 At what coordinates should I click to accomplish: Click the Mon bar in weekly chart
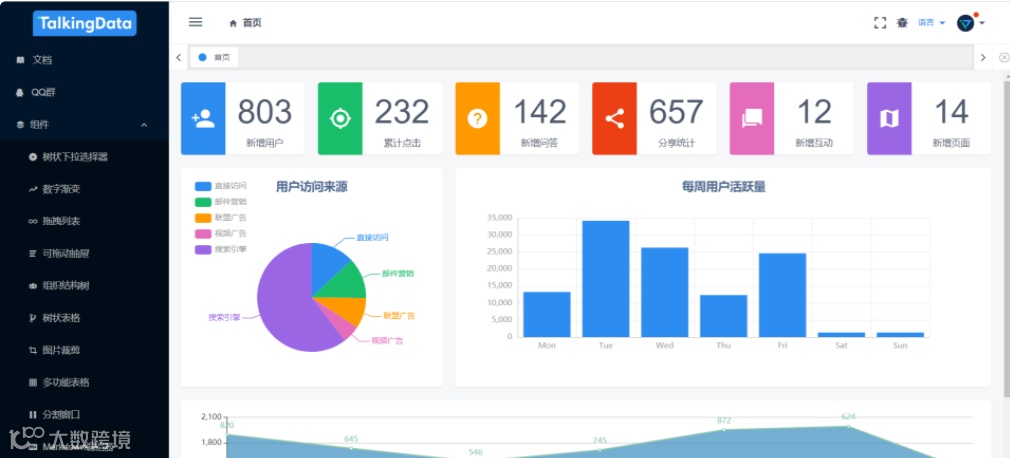[x=547, y=314]
